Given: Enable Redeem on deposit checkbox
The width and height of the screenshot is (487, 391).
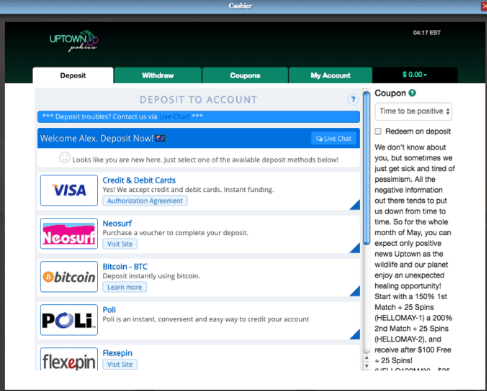Looking at the screenshot, I should (378, 131).
